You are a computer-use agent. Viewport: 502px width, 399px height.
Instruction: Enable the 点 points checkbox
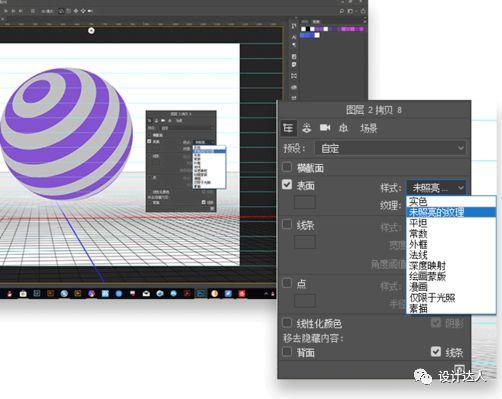coord(287,283)
